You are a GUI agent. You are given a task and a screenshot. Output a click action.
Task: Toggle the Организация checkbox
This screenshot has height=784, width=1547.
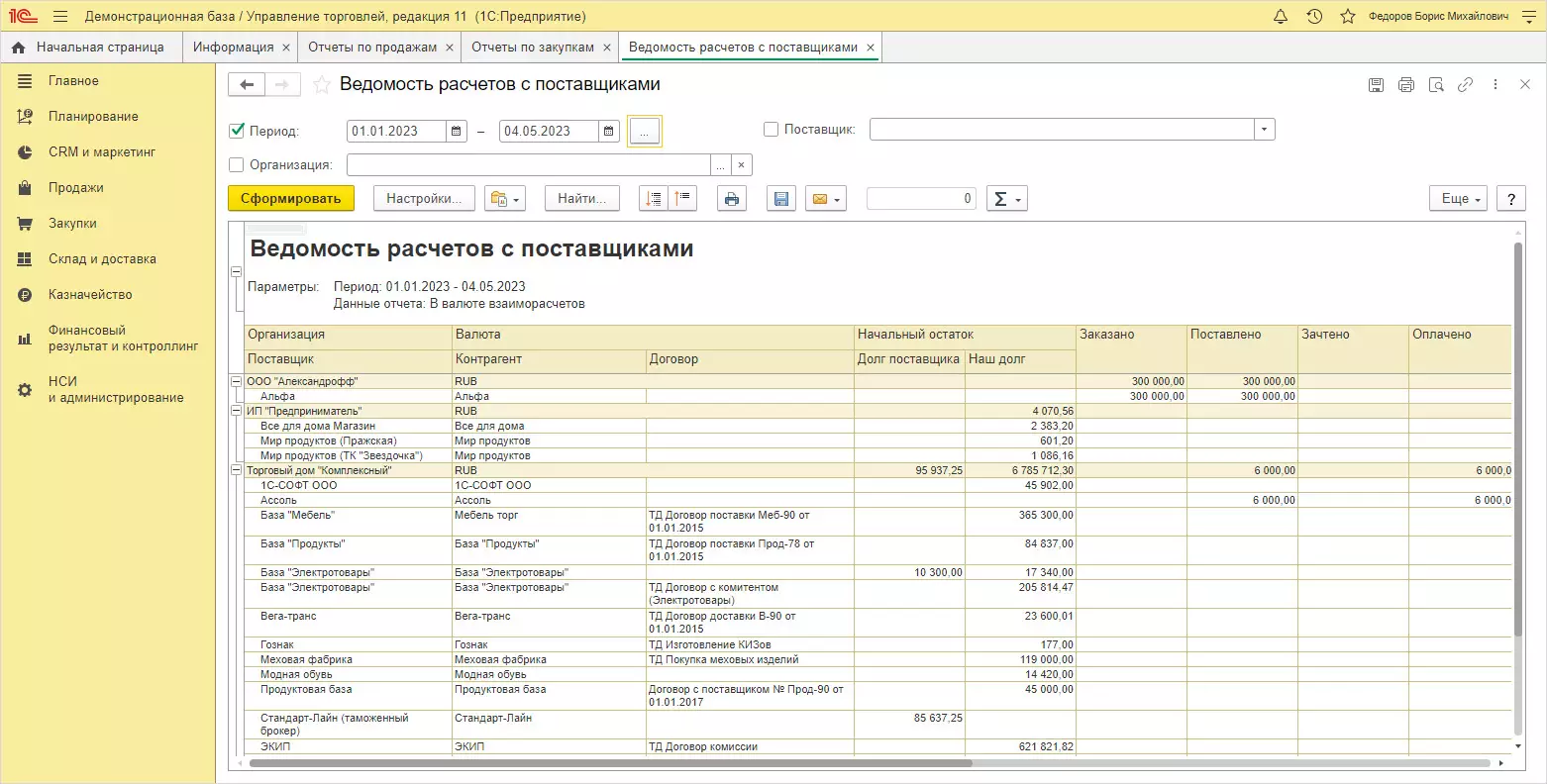(x=237, y=165)
